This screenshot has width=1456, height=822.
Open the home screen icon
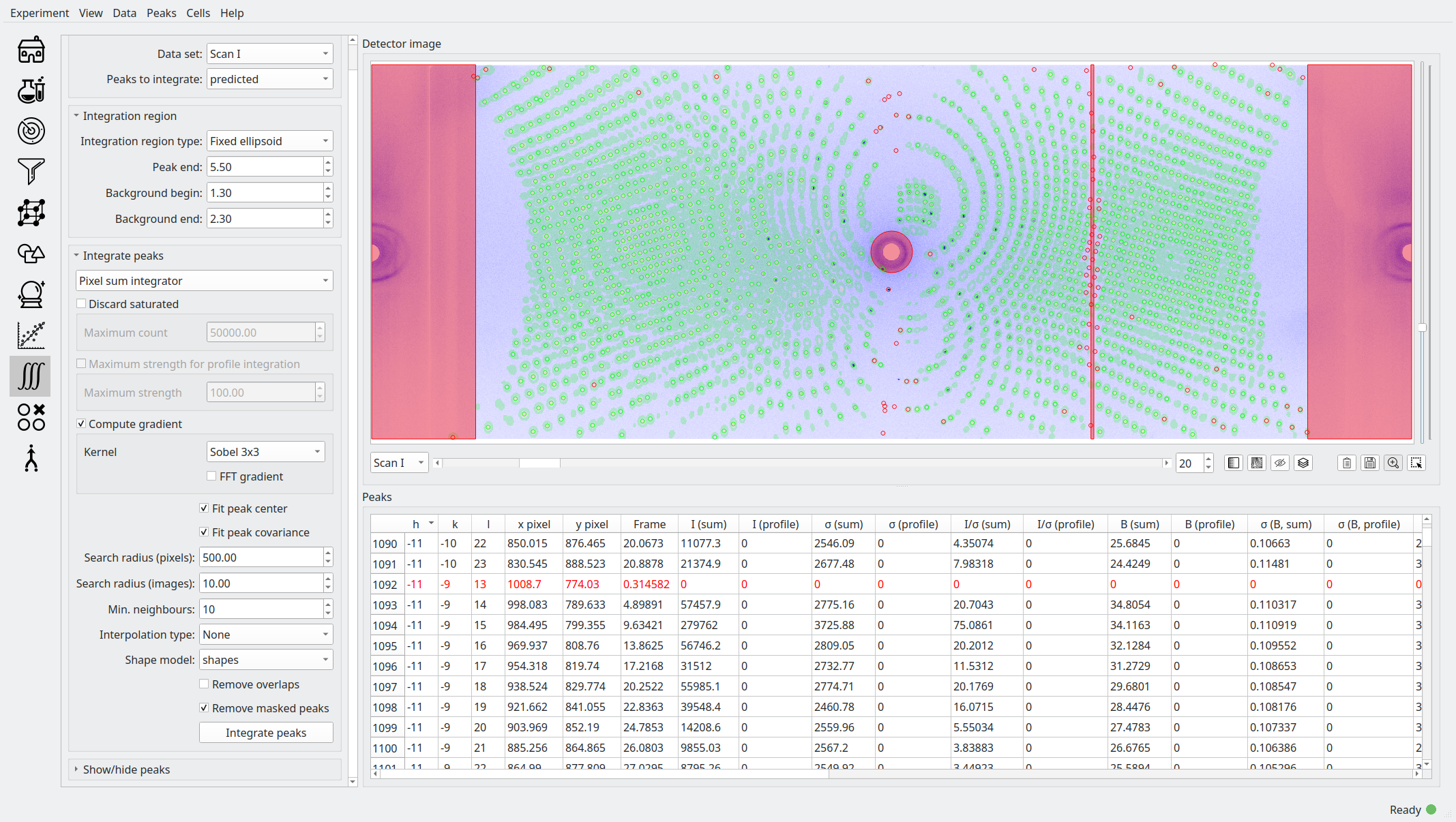click(31, 50)
